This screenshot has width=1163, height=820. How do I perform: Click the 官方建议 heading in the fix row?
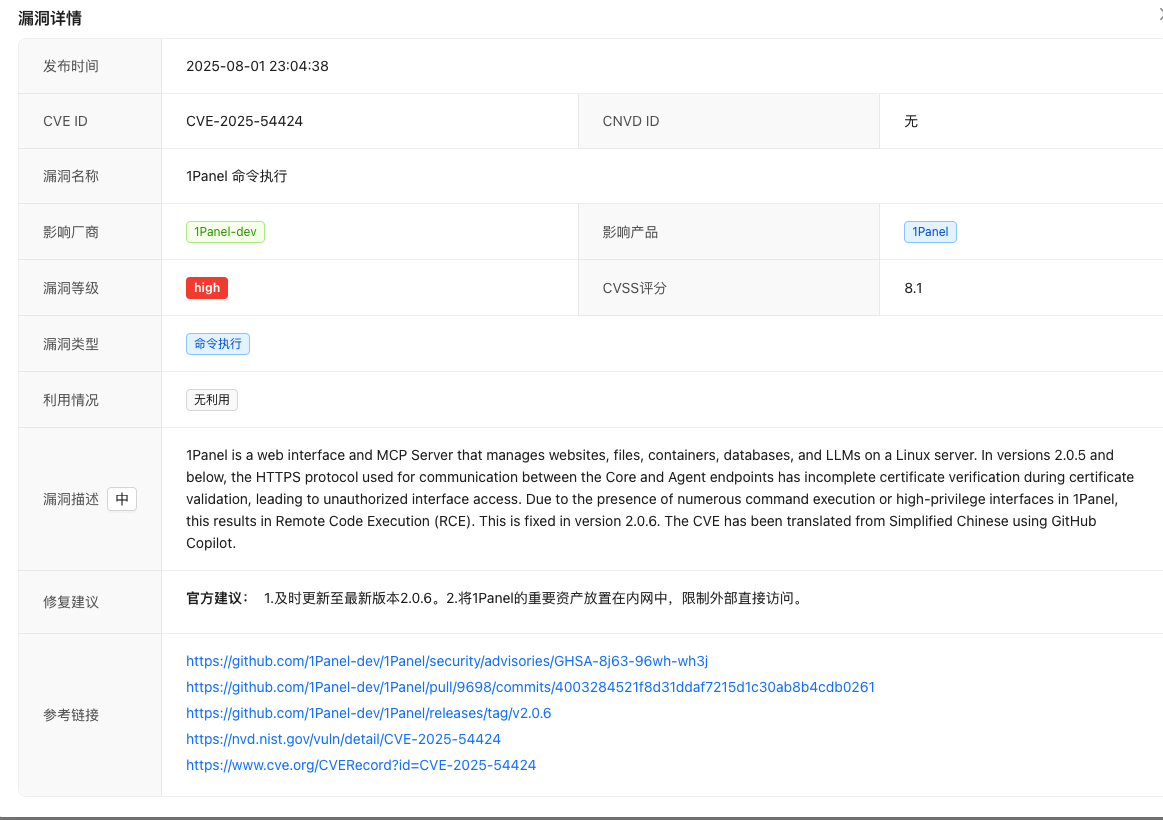(x=217, y=598)
